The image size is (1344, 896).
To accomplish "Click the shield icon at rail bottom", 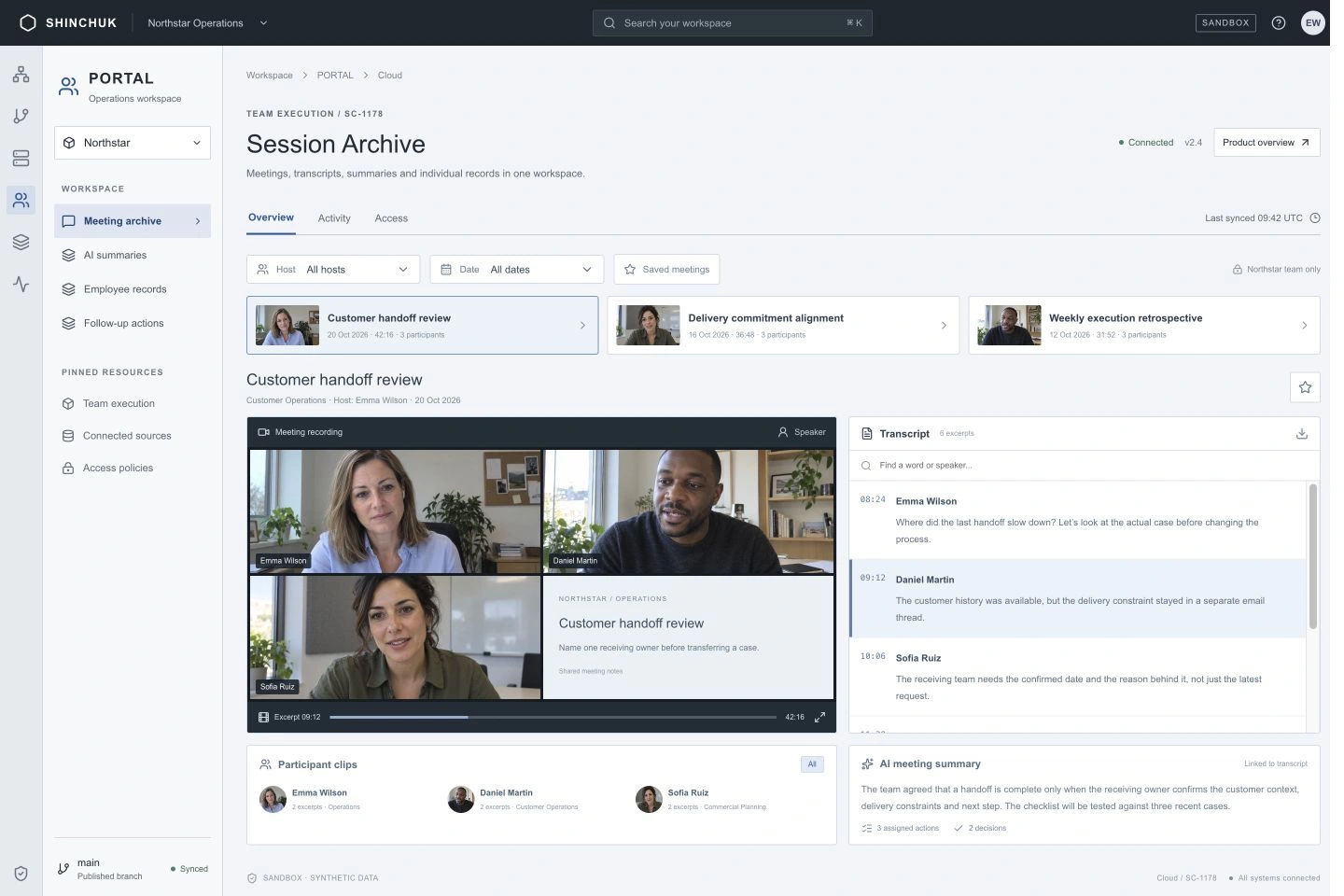I will [21, 874].
